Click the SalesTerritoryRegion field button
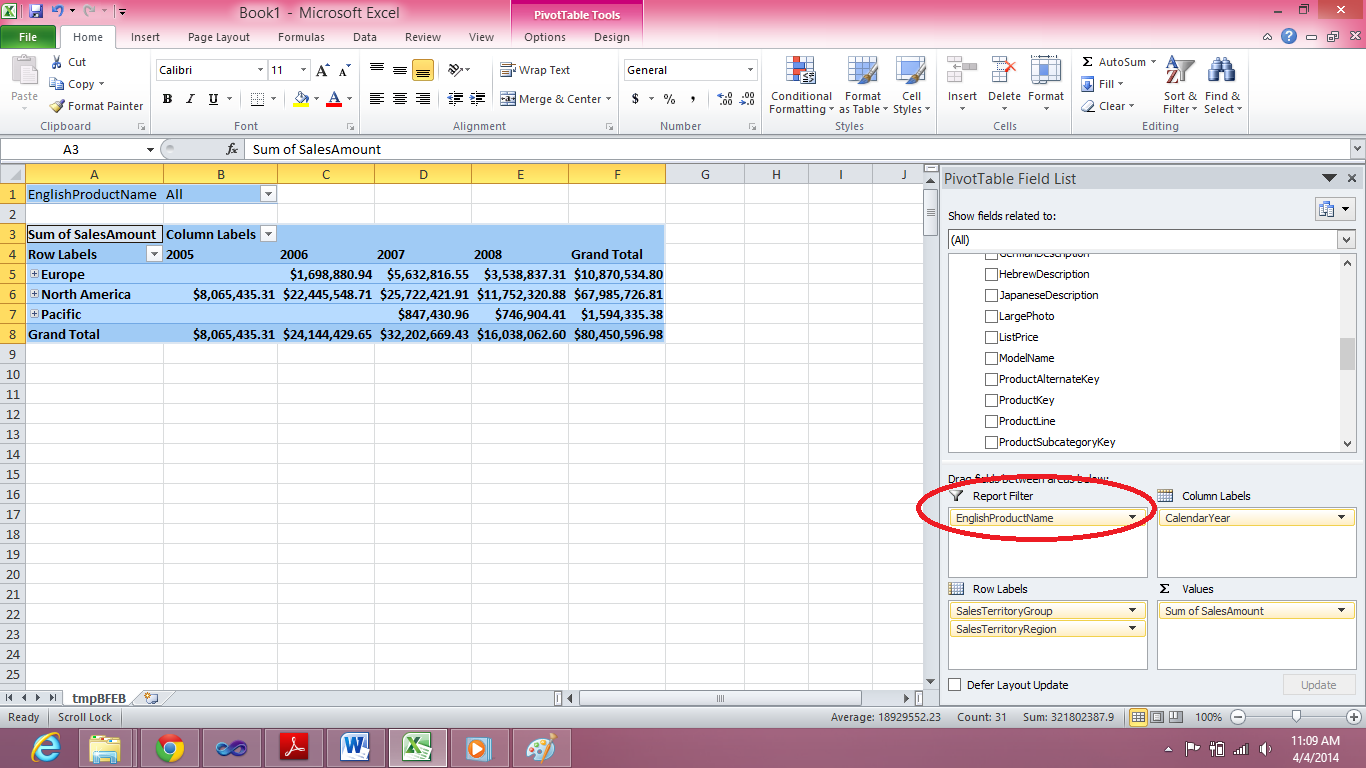The width and height of the screenshot is (1366, 768). [1047, 629]
